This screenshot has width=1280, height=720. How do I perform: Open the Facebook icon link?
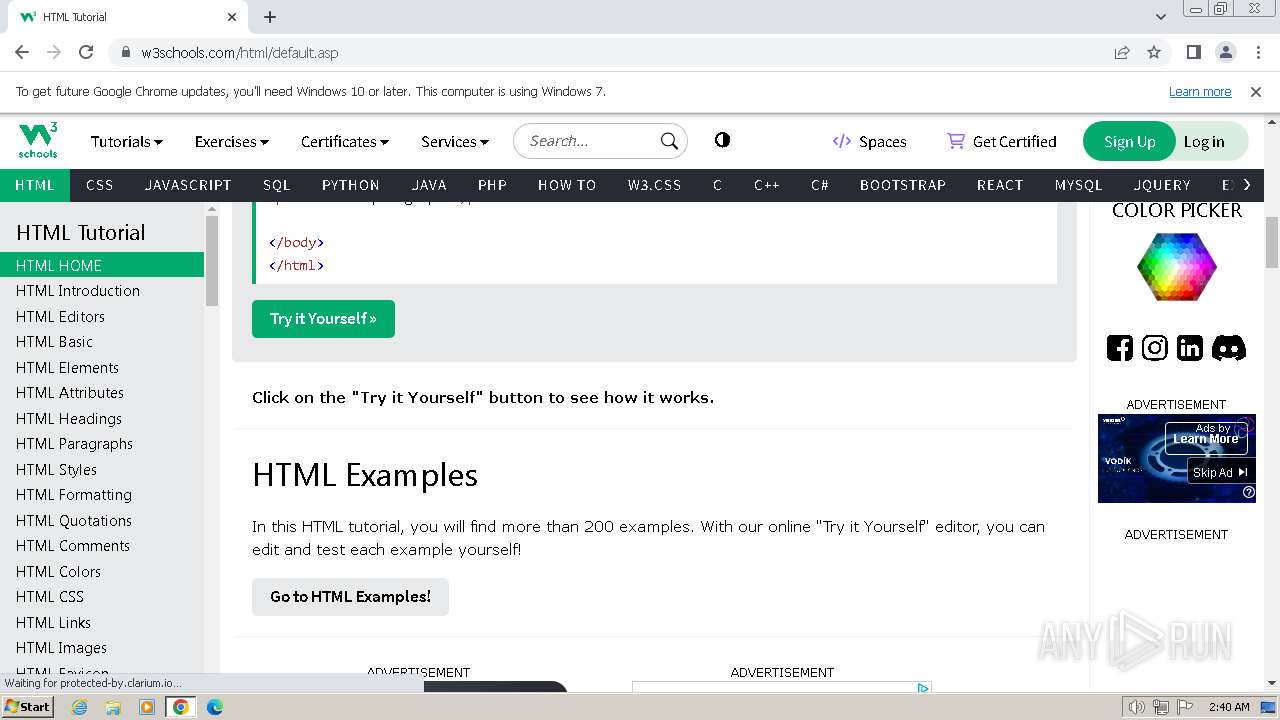[1120, 348]
